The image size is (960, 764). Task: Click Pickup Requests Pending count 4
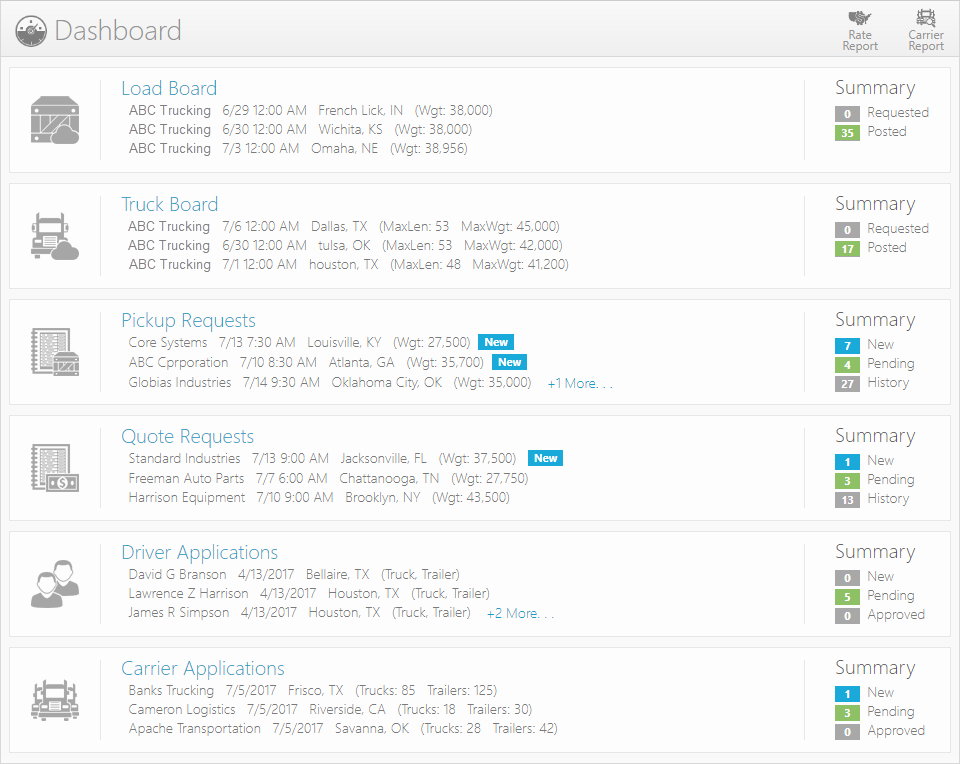pyautogui.click(x=847, y=365)
